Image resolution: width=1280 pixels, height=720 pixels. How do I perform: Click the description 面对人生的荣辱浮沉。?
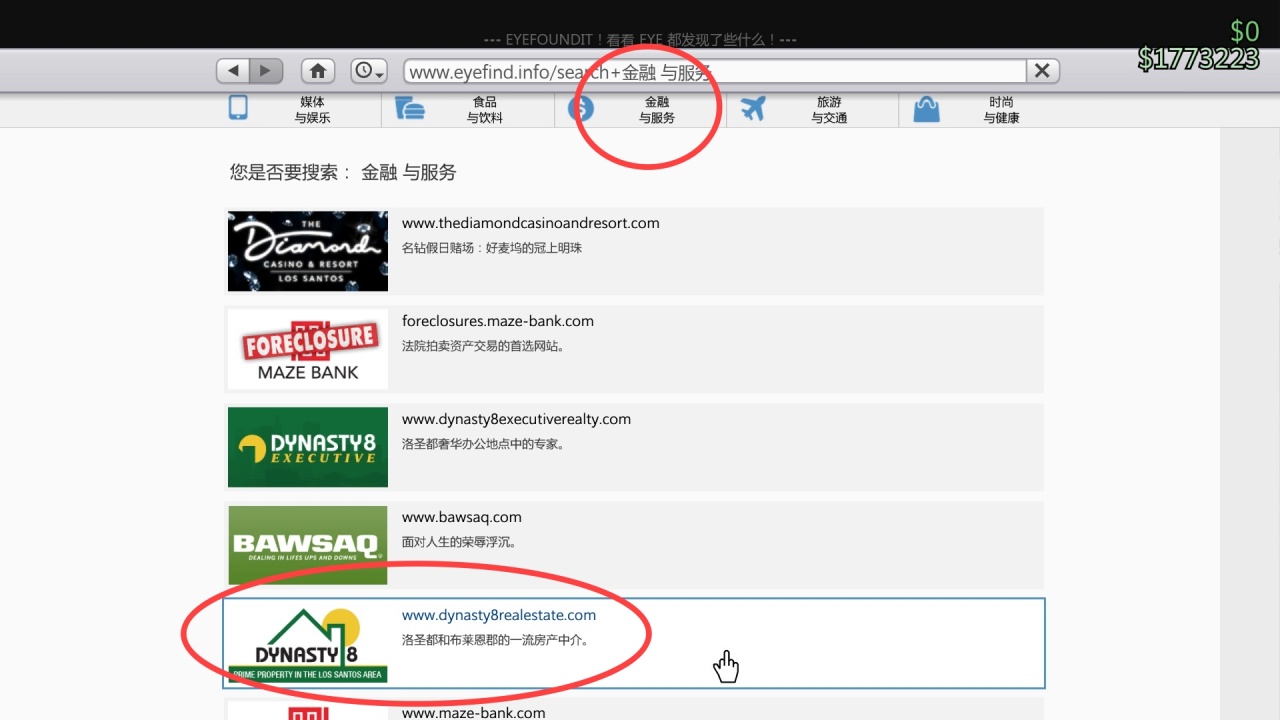pos(460,542)
